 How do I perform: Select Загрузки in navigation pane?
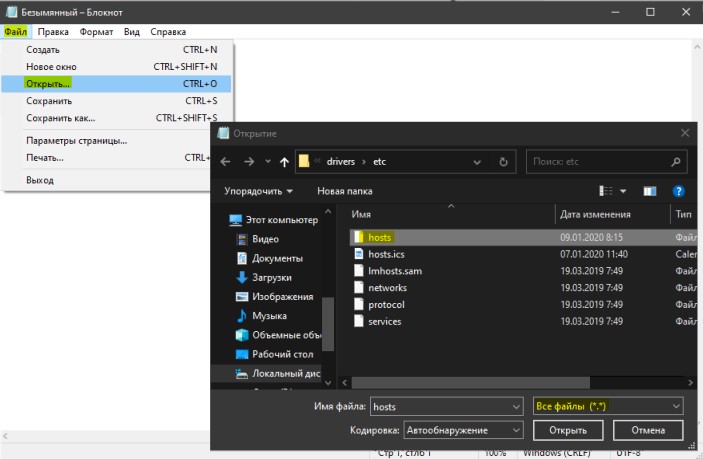point(272,277)
